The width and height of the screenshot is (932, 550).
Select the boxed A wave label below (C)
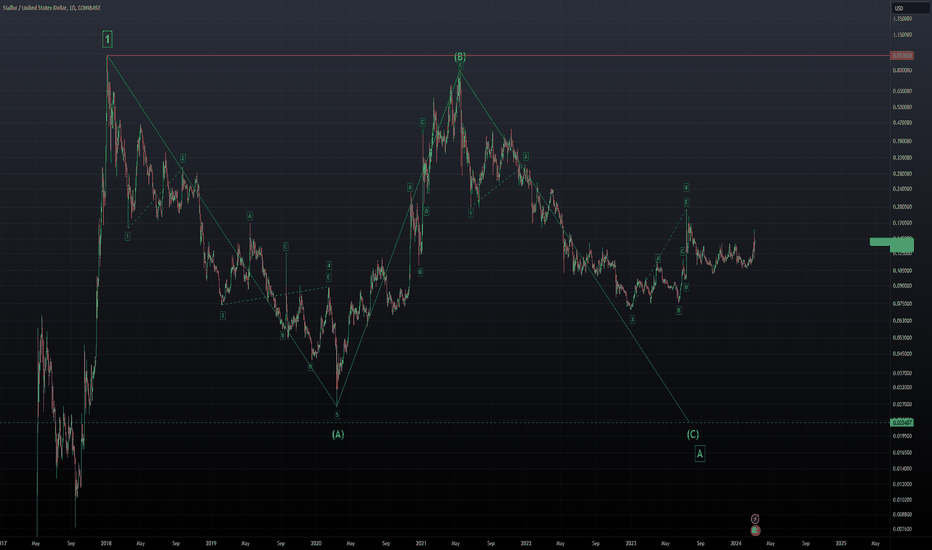(700, 454)
